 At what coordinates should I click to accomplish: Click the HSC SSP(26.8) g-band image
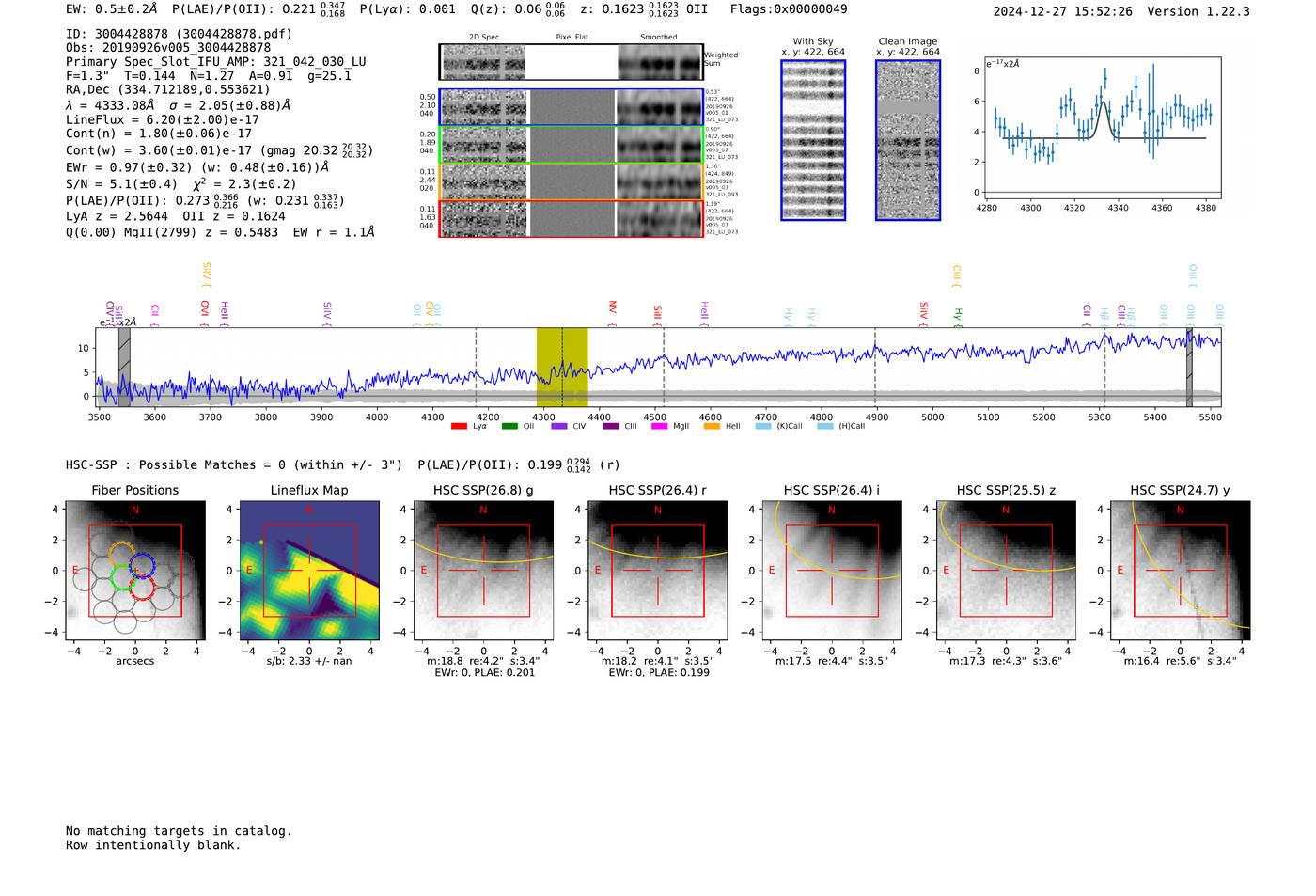(x=484, y=571)
